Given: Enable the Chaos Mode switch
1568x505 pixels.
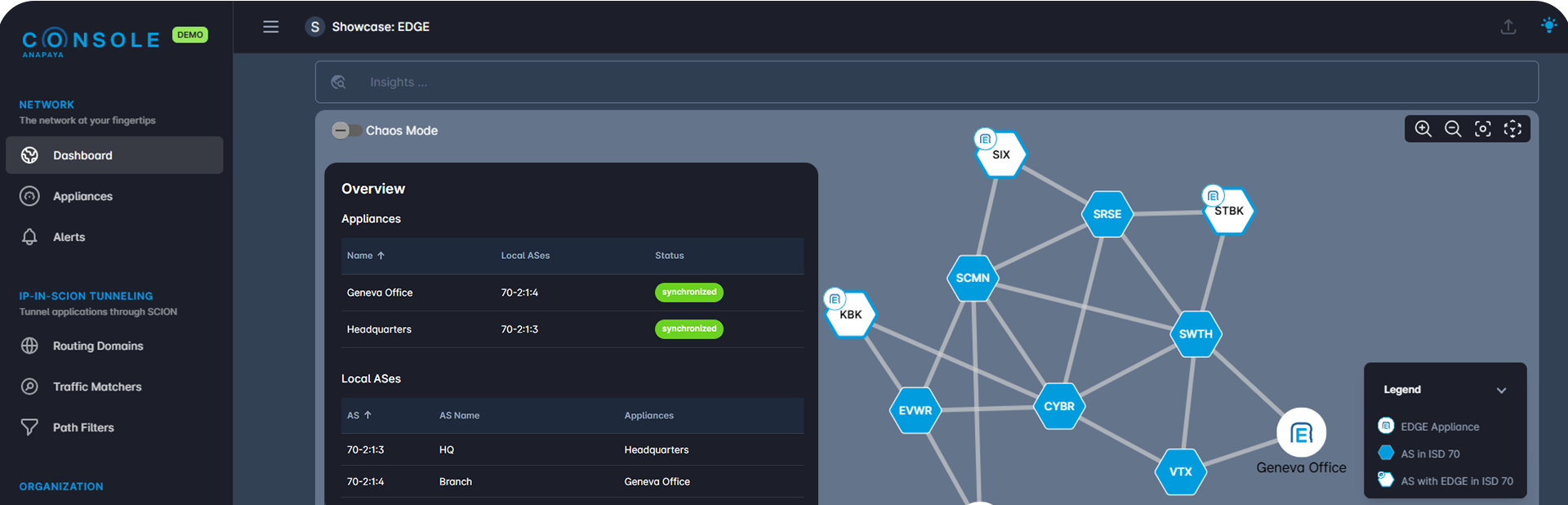Looking at the screenshot, I should click(x=347, y=131).
